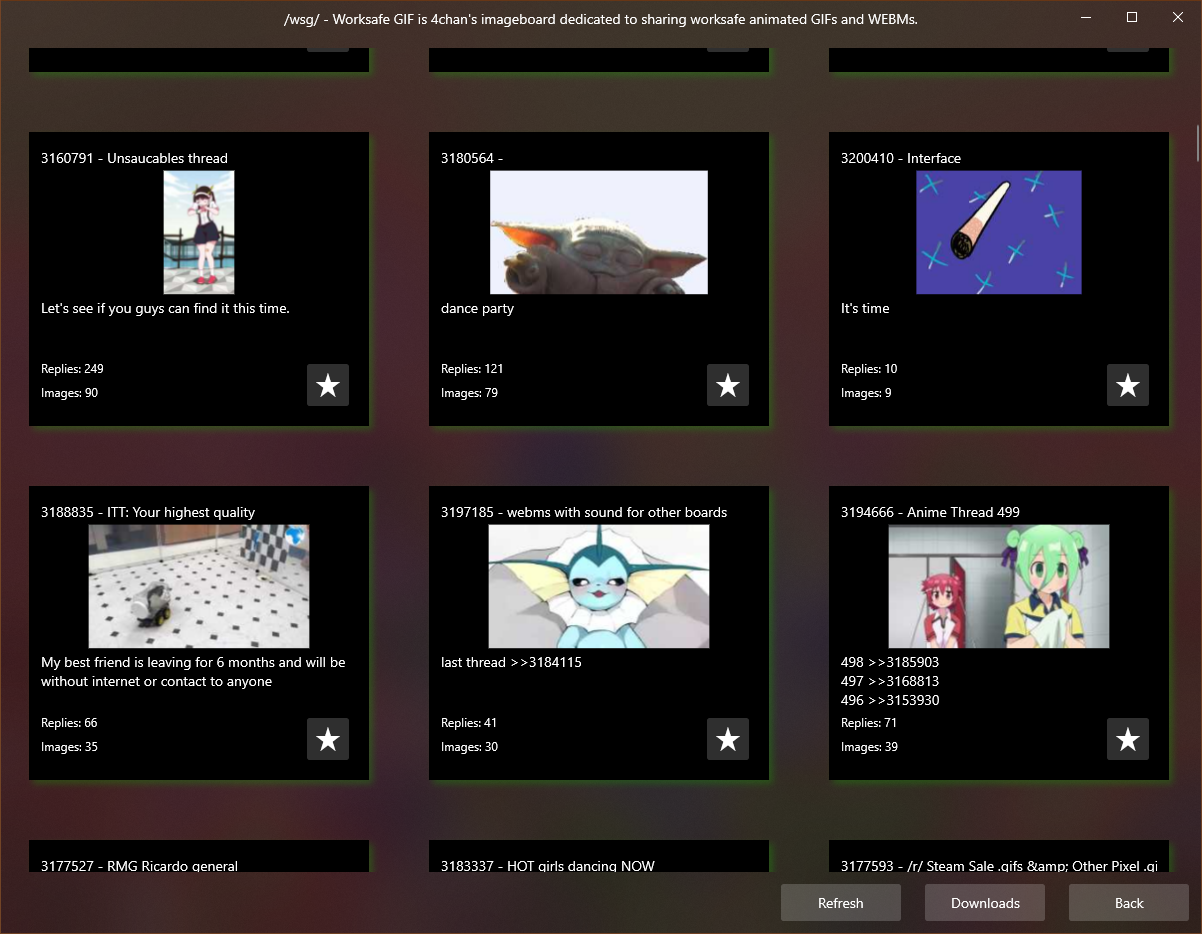Screen dimensions: 1202x934
Task: Click "Replies: 249" in the Unsaucables card
Action: pos(72,369)
